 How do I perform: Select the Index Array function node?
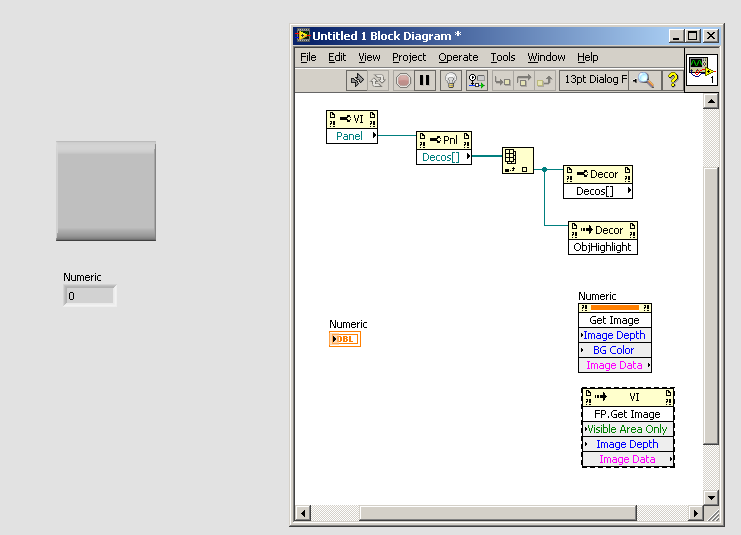click(x=517, y=160)
